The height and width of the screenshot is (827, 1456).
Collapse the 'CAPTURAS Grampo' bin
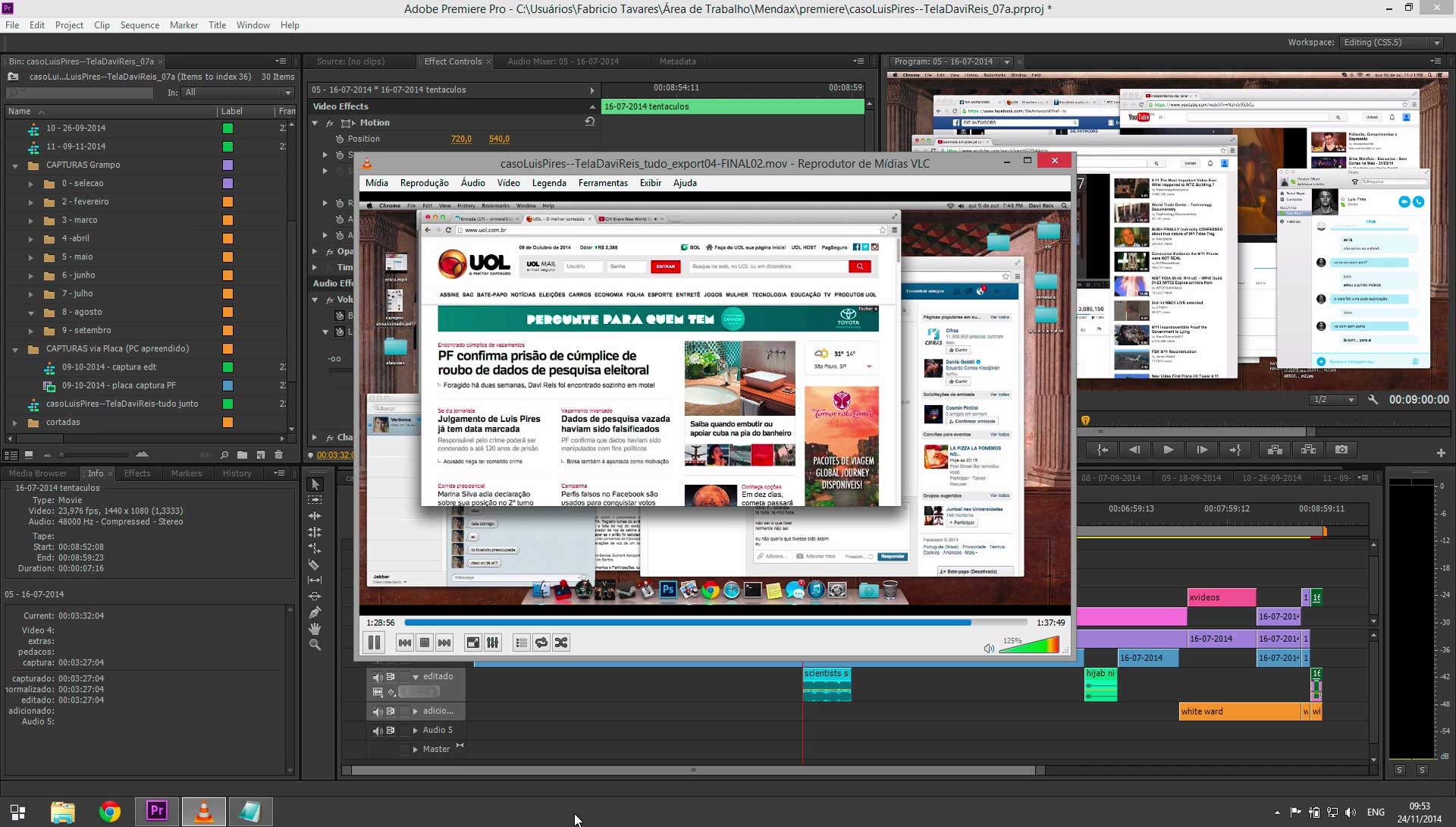pos(15,165)
